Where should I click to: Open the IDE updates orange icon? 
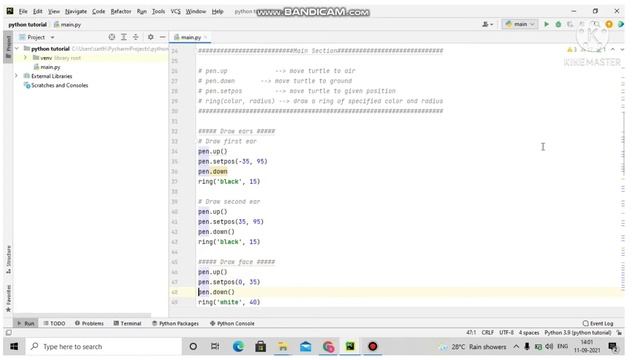pyautogui.click(x=609, y=24)
